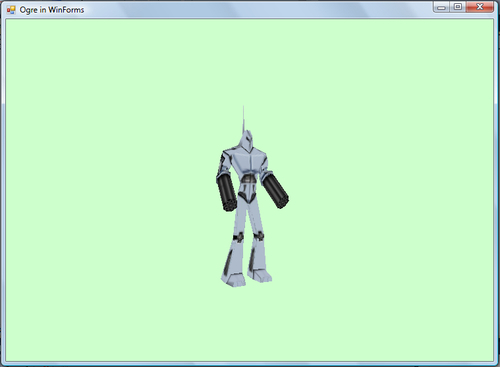The width and height of the screenshot is (500, 367).
Task: Maximize the Ogre in WinForms window
Action: [x=458, y=7]
